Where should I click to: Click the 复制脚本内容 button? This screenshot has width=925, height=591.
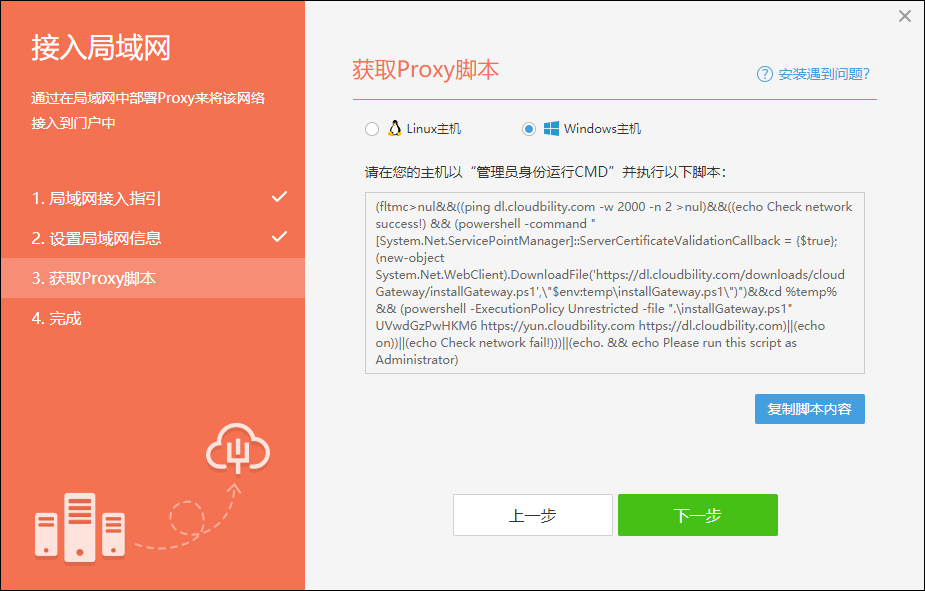[809, 409]
